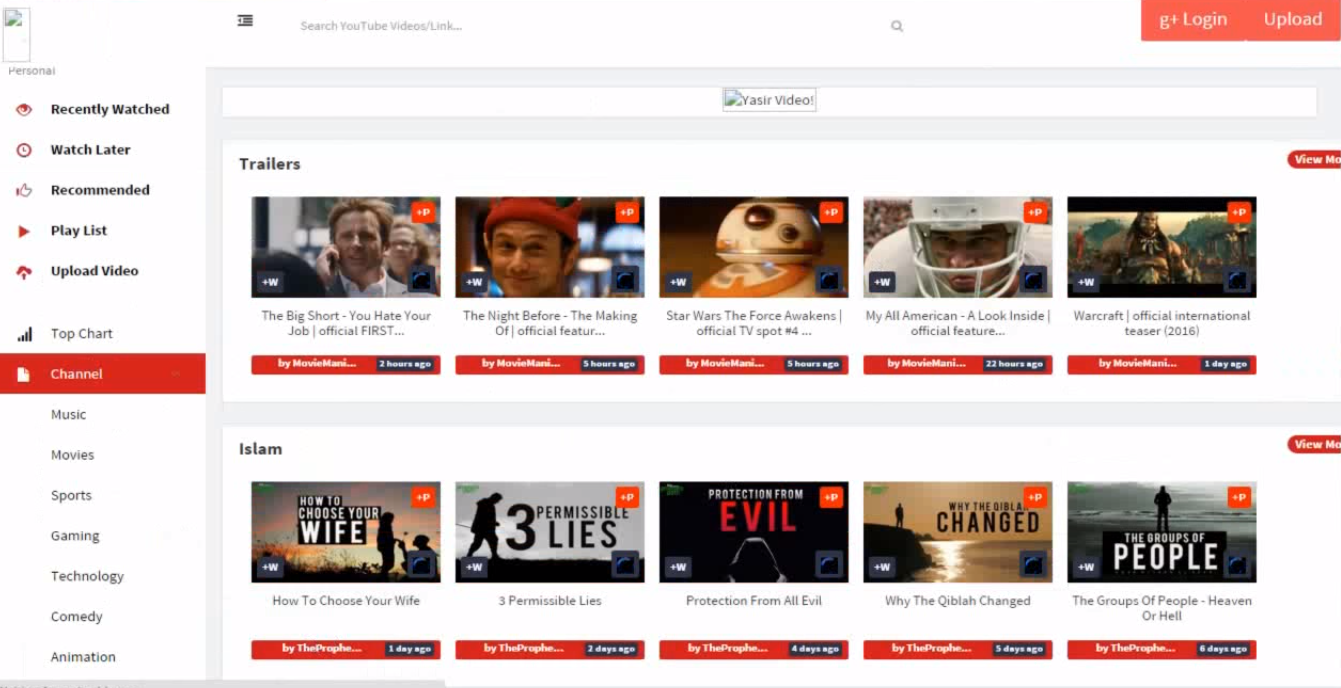Click the thumbs-up Recommended icon

24,190
